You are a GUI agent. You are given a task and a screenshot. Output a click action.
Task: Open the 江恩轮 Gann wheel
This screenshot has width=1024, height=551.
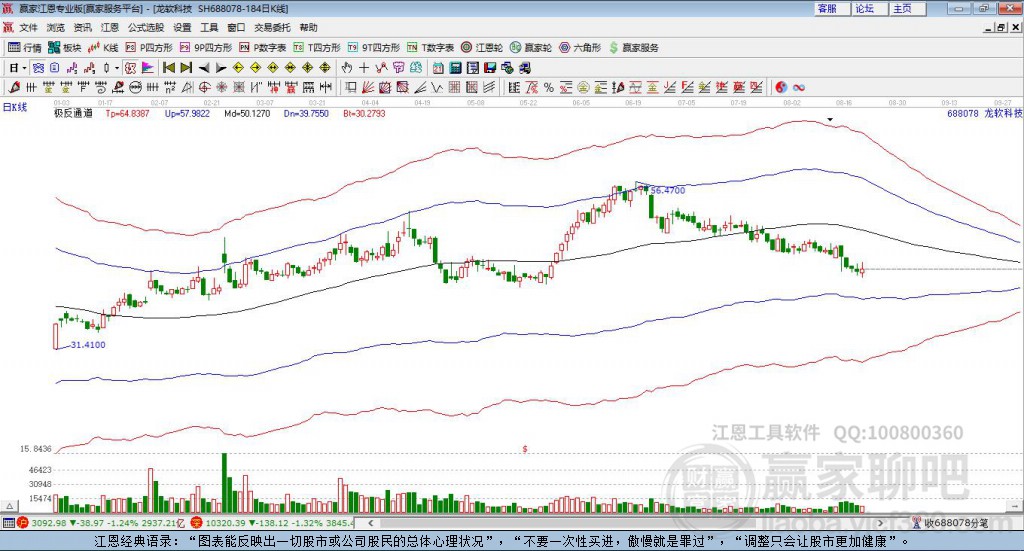(482, 48)
